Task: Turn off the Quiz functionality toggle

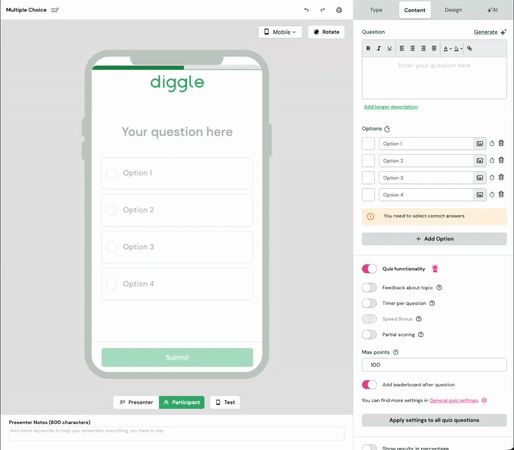Action: [x=369, y=269]
